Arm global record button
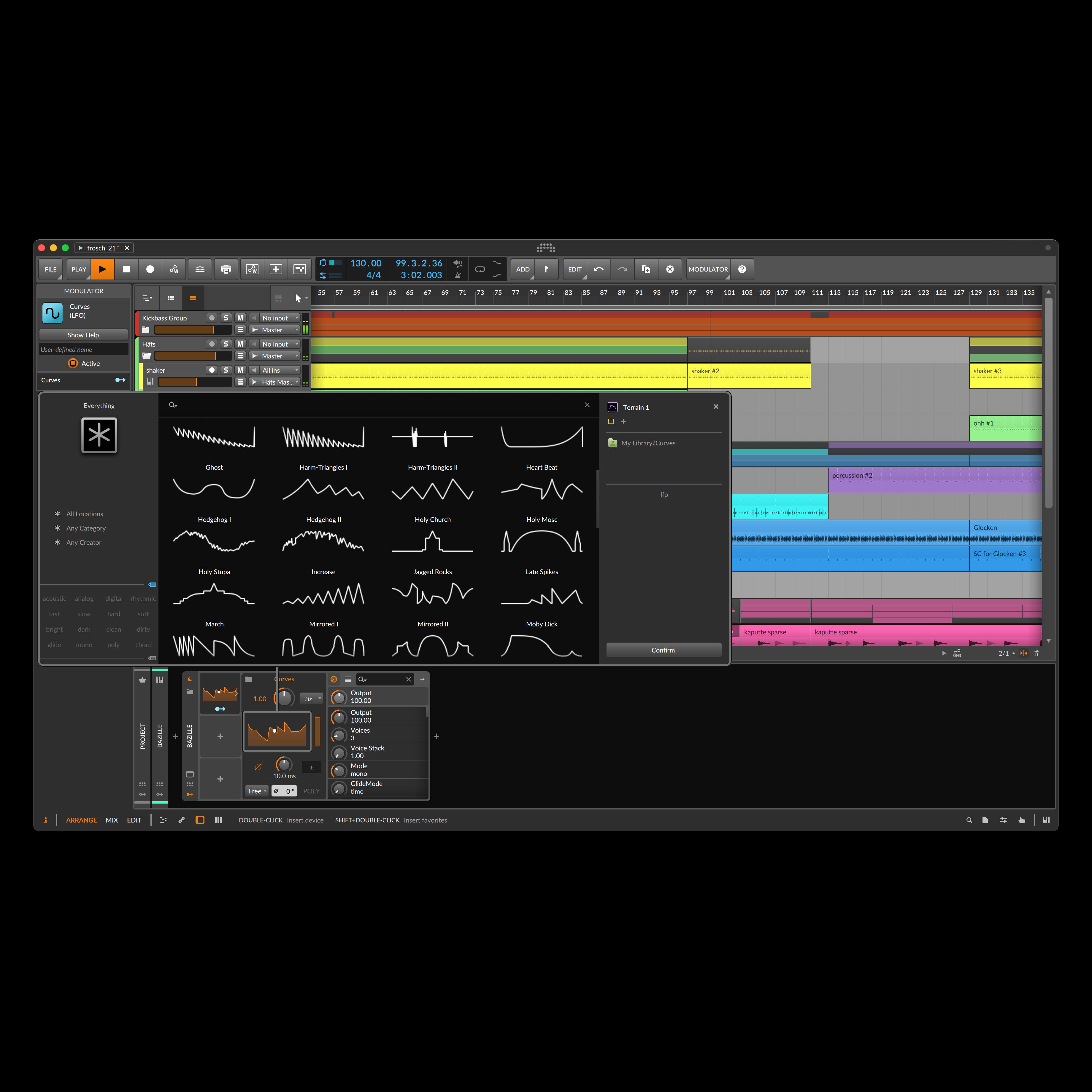The width and height of the screenshot is (1092, 1092). (x=150, y=269)
